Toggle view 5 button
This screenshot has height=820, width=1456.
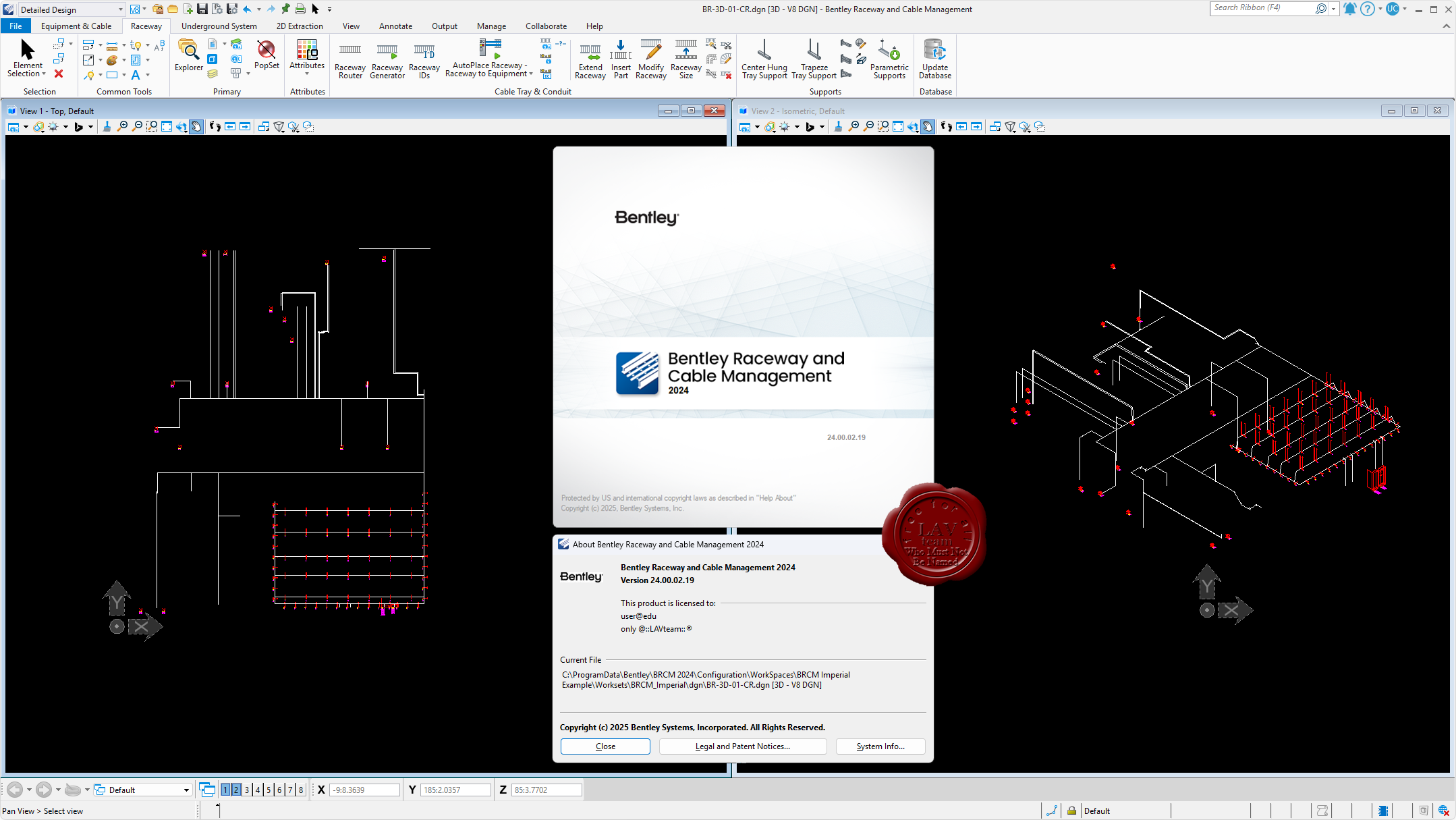click(269, 790)
